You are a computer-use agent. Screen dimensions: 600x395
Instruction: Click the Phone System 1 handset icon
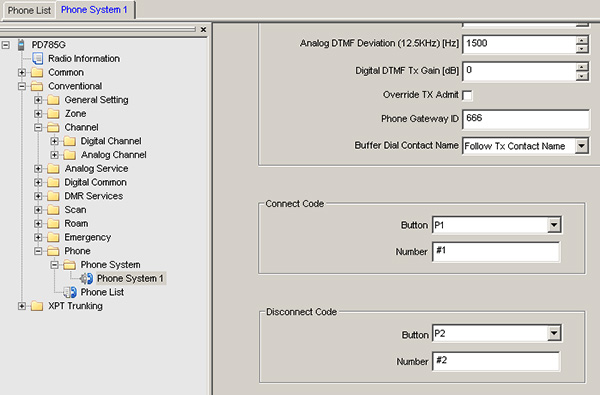[86, 279]
